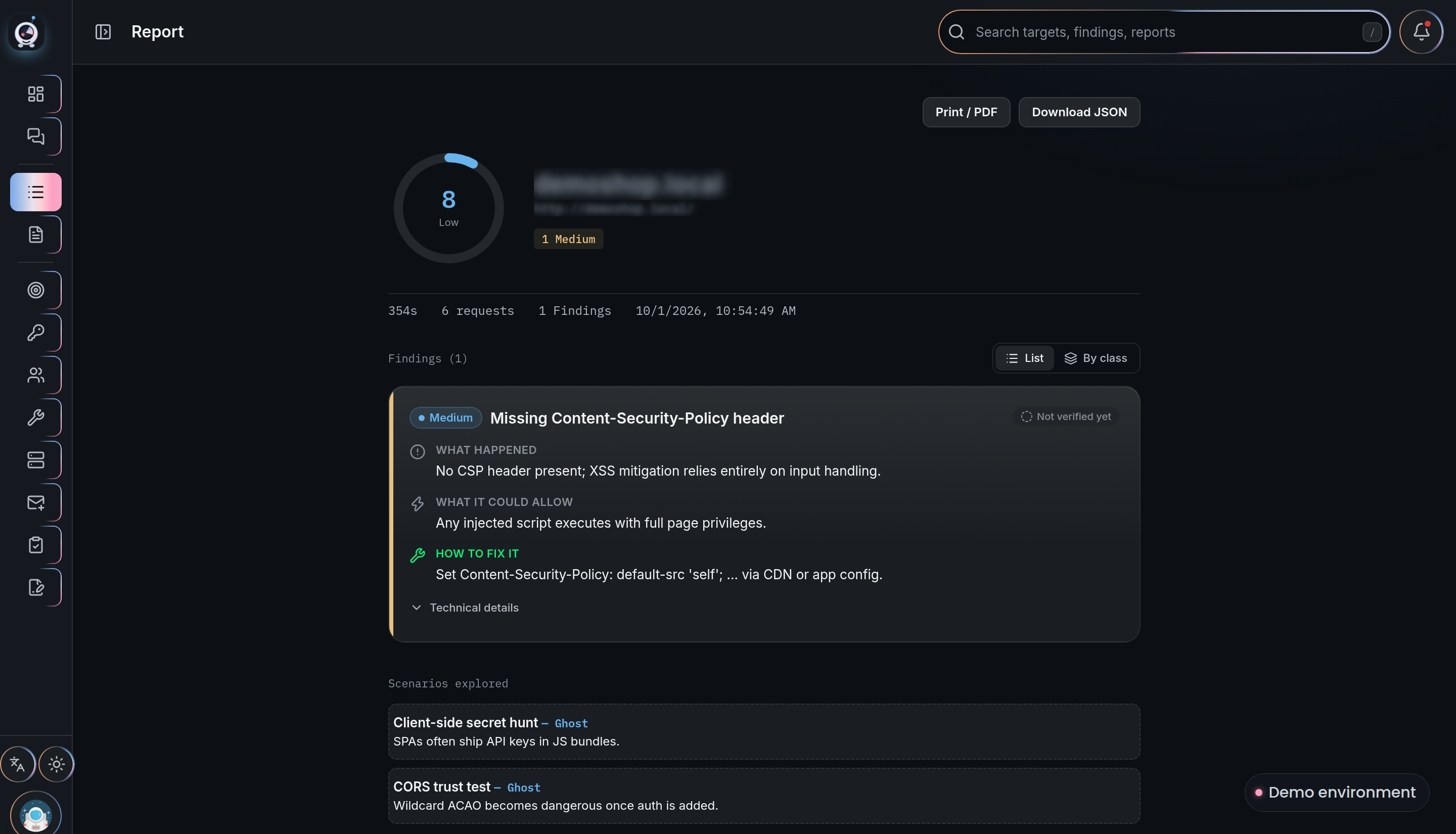
Task: Click the notifications bell icon
Action: point(1421,31)
